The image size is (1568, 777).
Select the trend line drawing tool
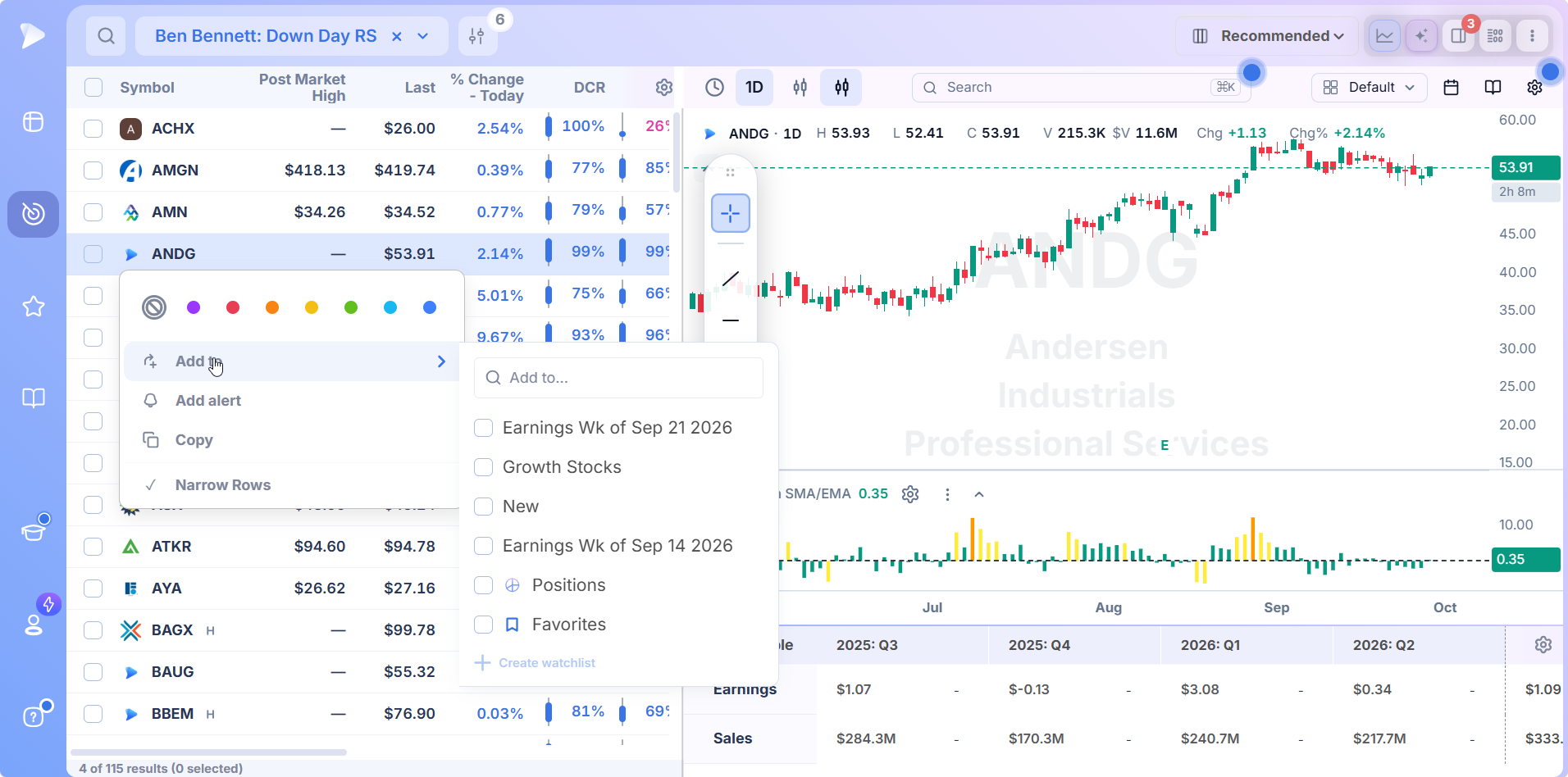[x=730, y=279]
